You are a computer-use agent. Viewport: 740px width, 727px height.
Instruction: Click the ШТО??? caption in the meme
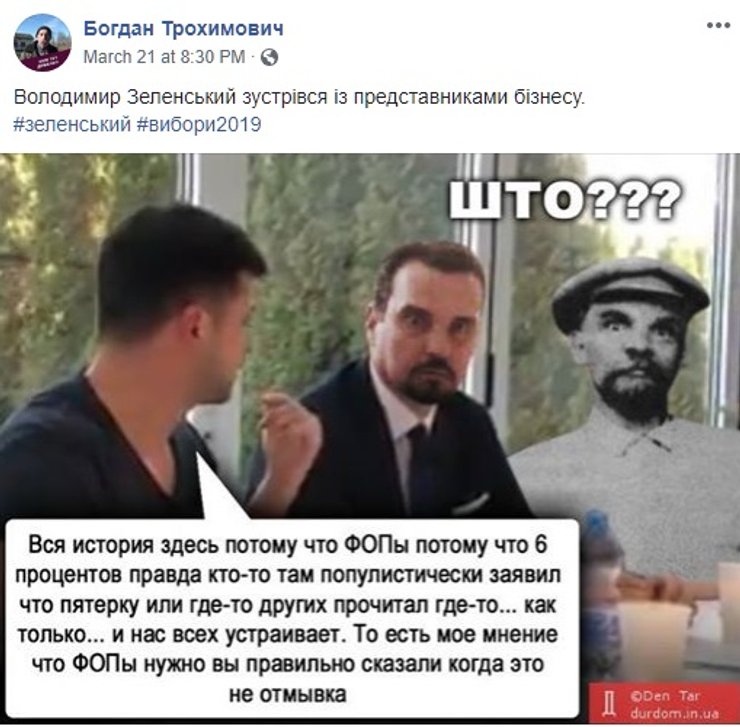click(565, 201)
